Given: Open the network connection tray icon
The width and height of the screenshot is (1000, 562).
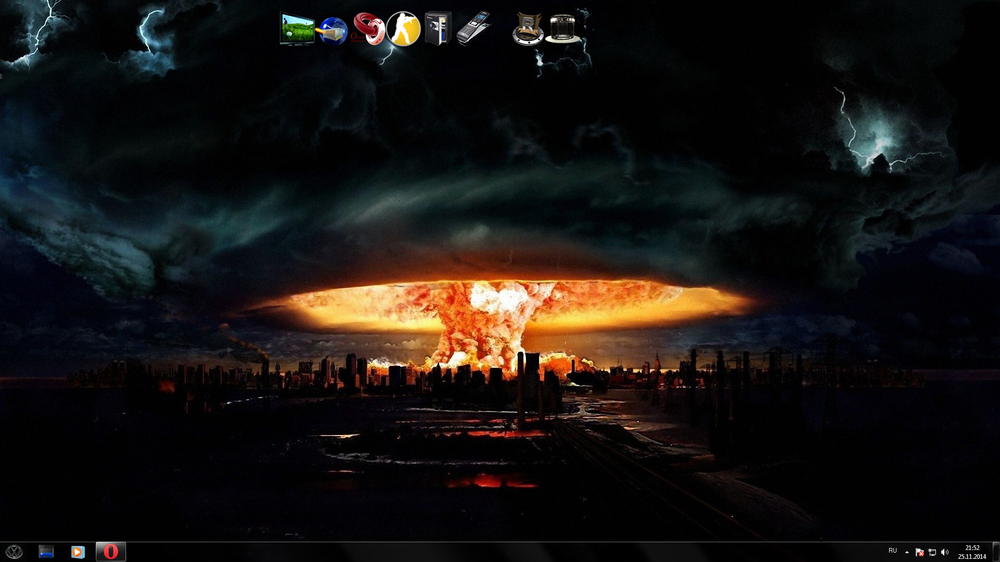Looking at the screenshot, I should pyautogui.click(x=932, y=551).
